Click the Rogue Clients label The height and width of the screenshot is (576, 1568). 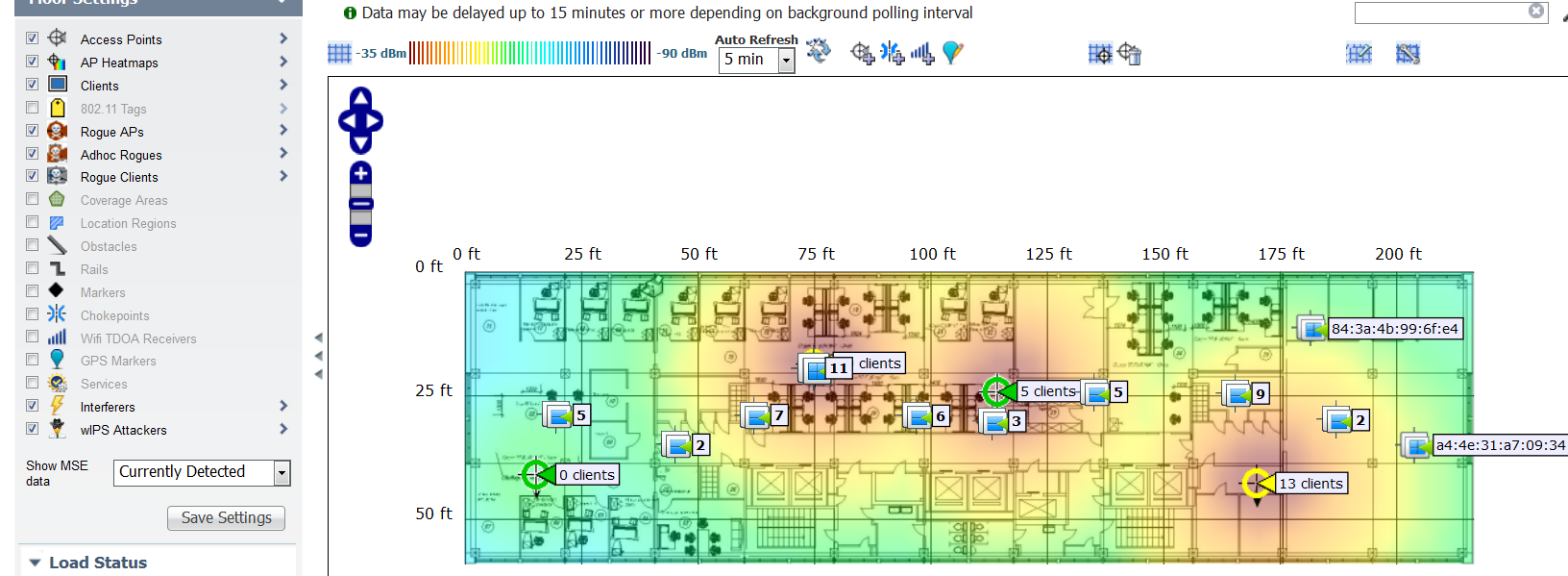(x=119, y=177)
